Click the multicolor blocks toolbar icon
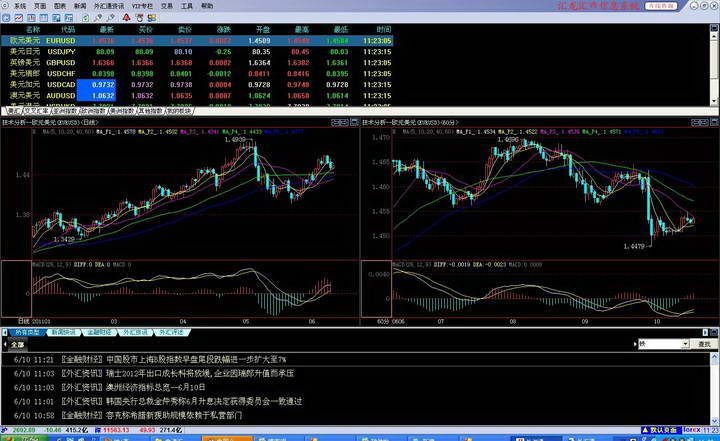This screenshot has width=720, height=441. 152,18
